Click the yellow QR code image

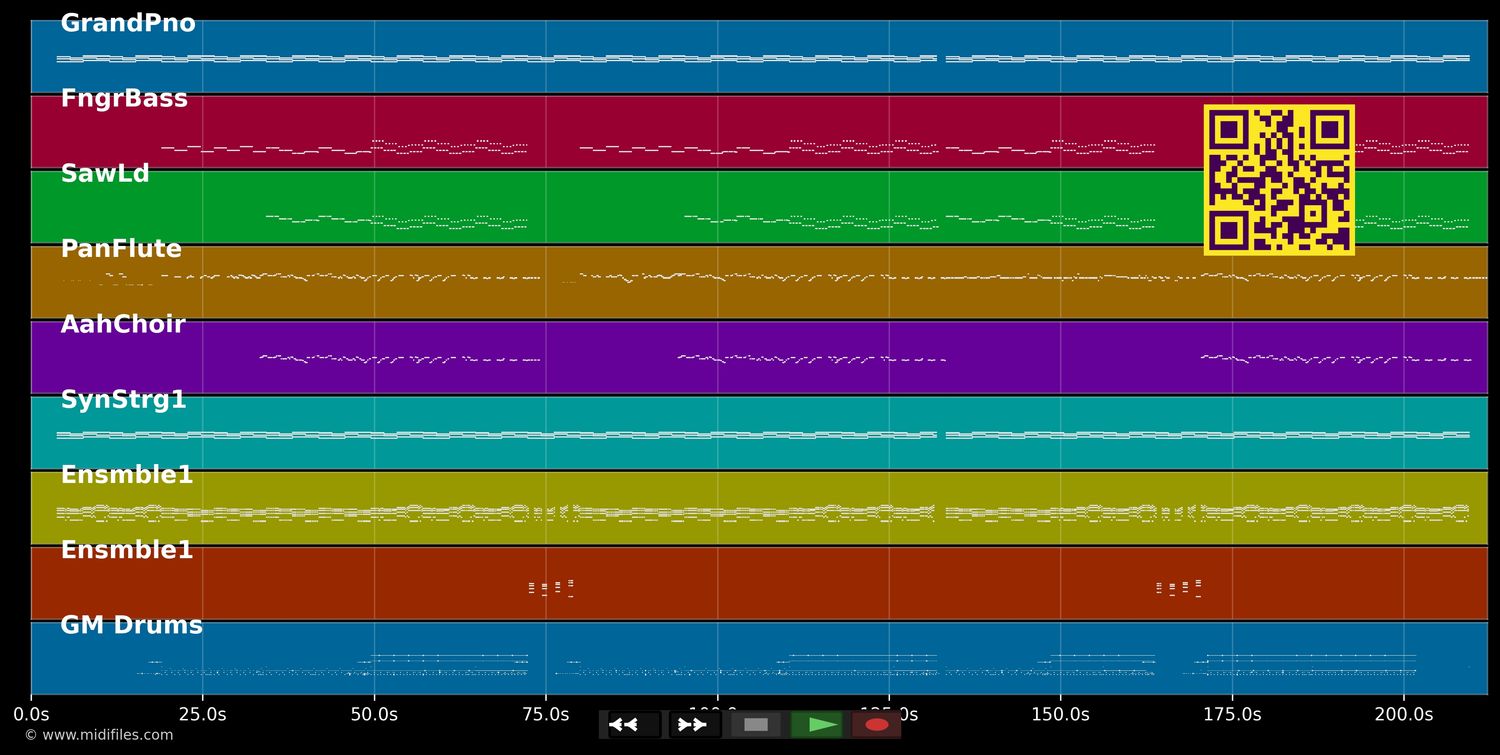click(1279, 180)
